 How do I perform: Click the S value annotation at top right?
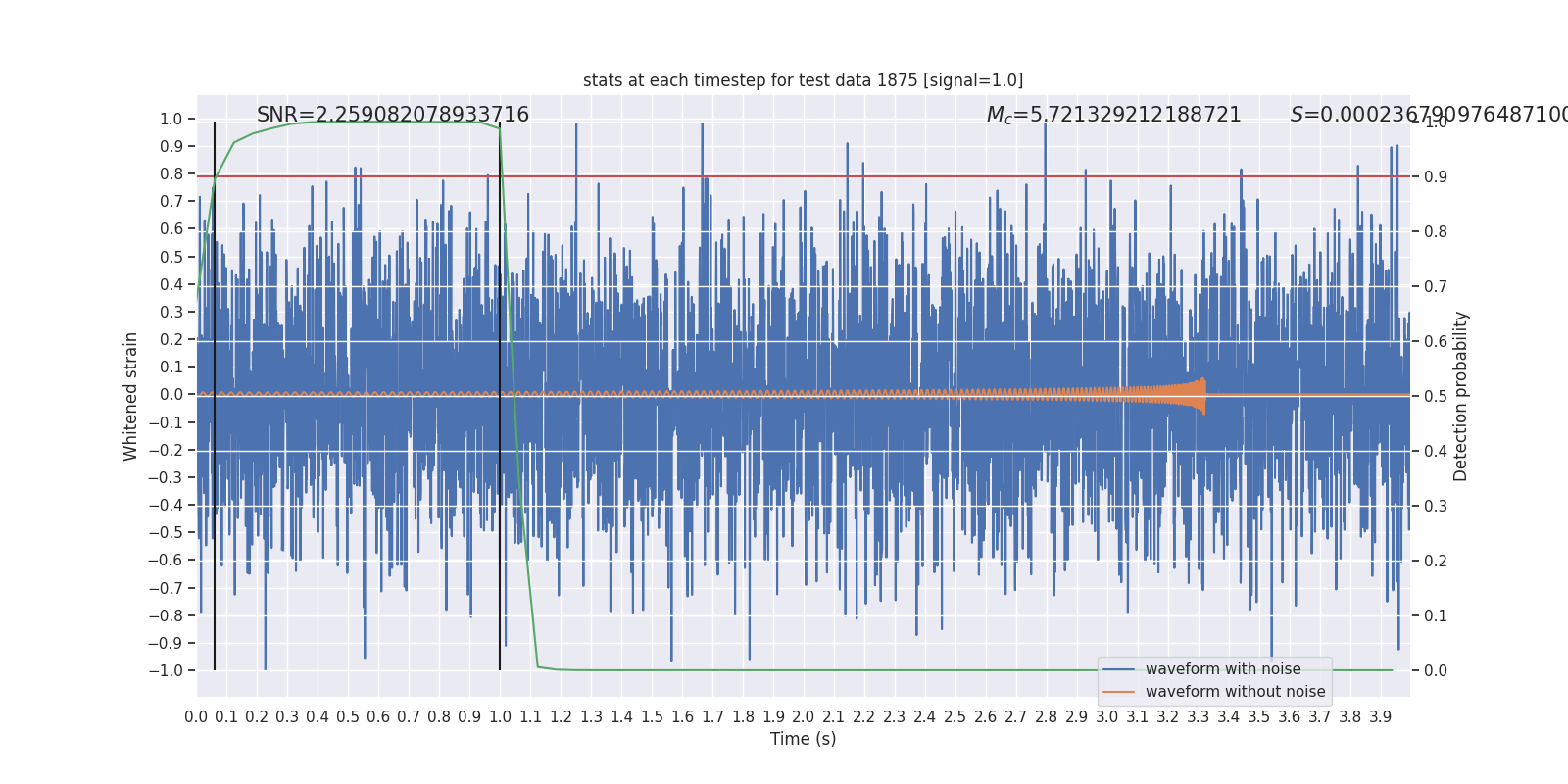1429,115
